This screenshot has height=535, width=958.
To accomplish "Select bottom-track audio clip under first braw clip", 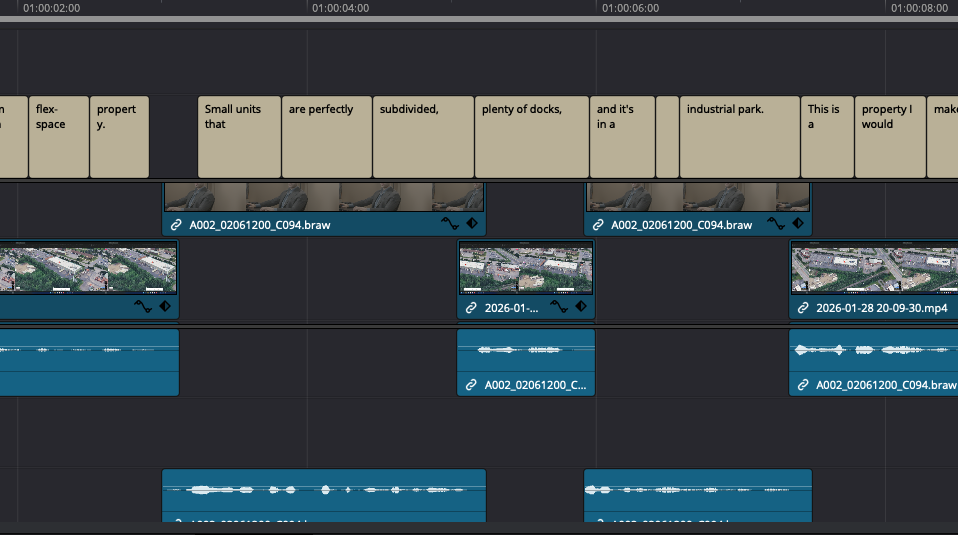I will coord(323,495).
